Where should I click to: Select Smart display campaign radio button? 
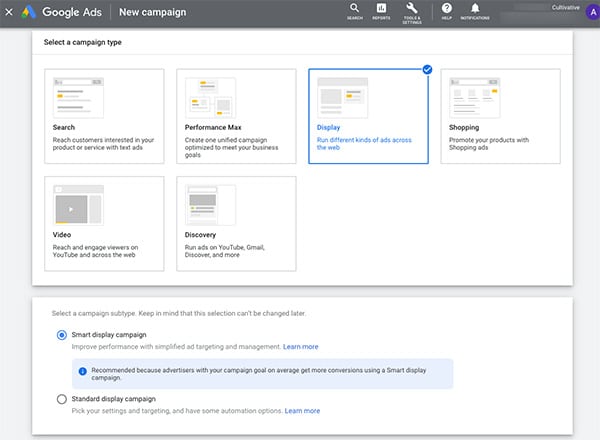62,335
